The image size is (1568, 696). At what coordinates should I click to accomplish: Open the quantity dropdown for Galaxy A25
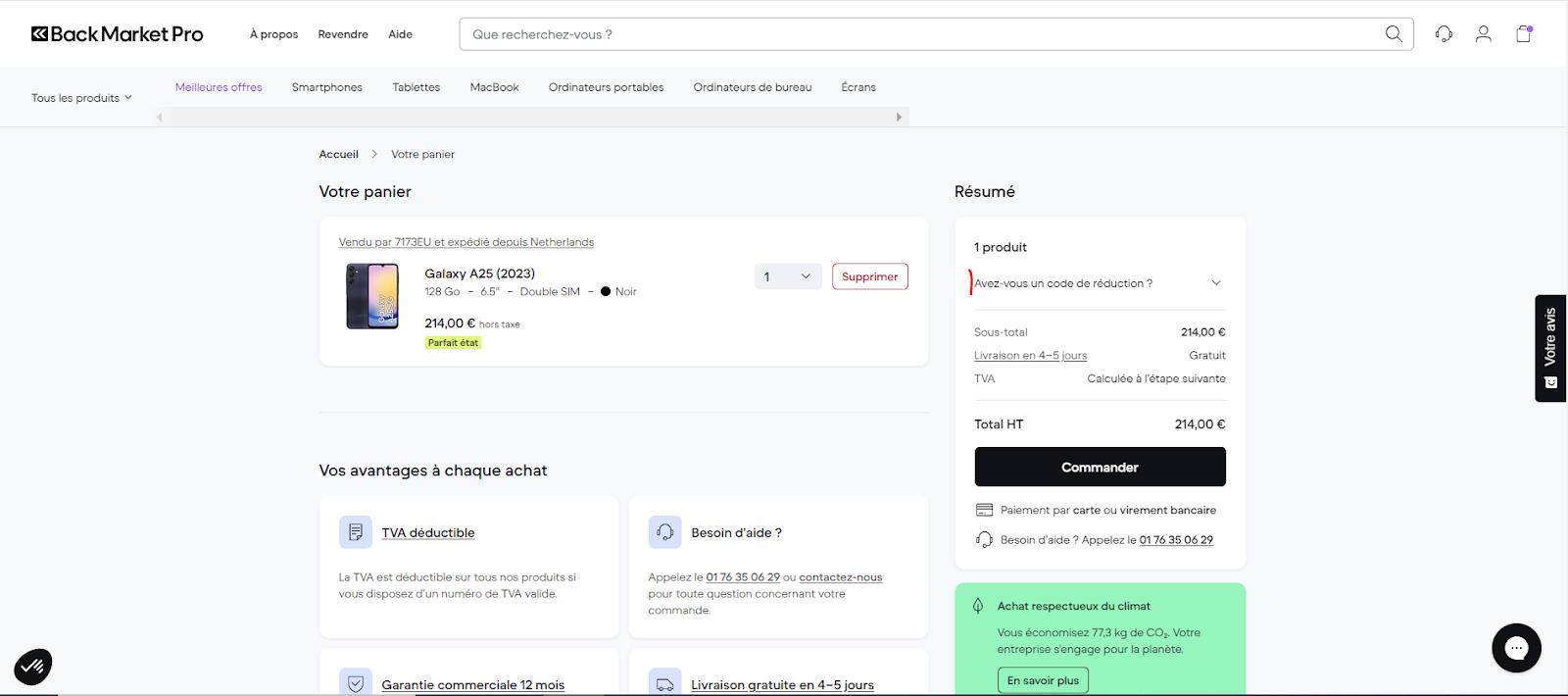pos(788,276)
